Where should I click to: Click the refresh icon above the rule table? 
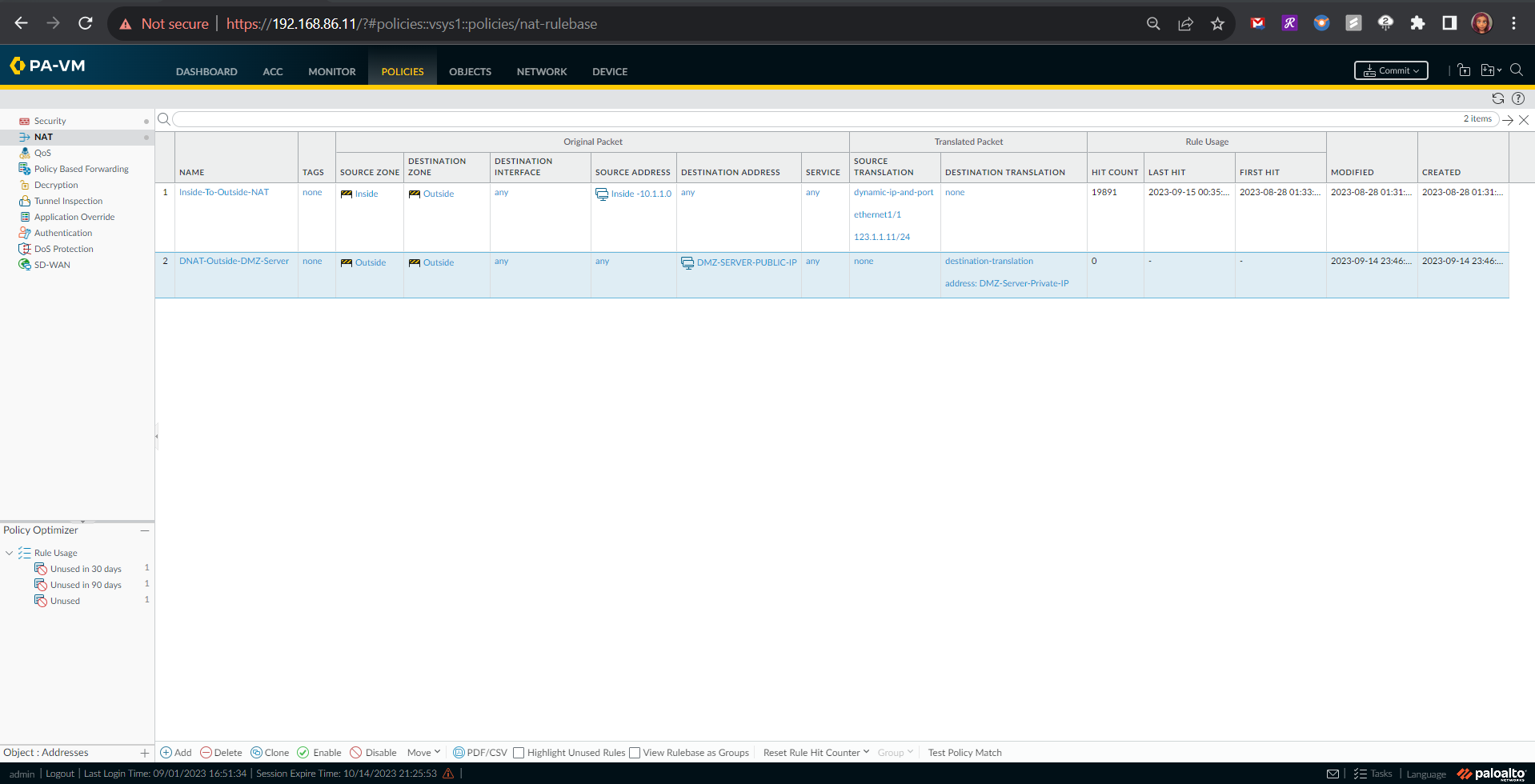pyautogui.click(x=1497, y=98)
